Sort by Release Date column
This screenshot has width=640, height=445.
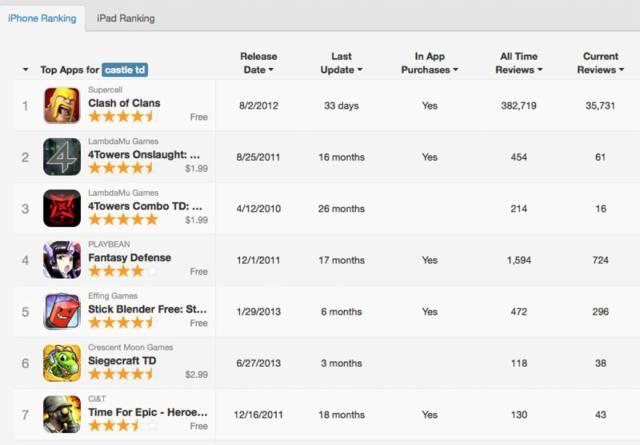pos(258,63)
